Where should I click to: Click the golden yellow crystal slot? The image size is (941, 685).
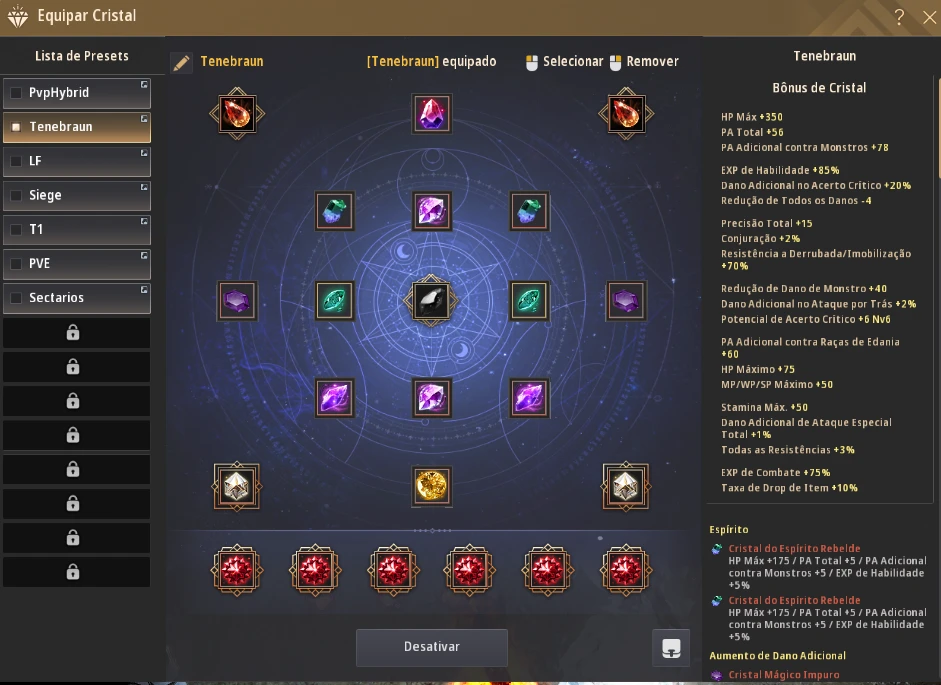[431, 486]
